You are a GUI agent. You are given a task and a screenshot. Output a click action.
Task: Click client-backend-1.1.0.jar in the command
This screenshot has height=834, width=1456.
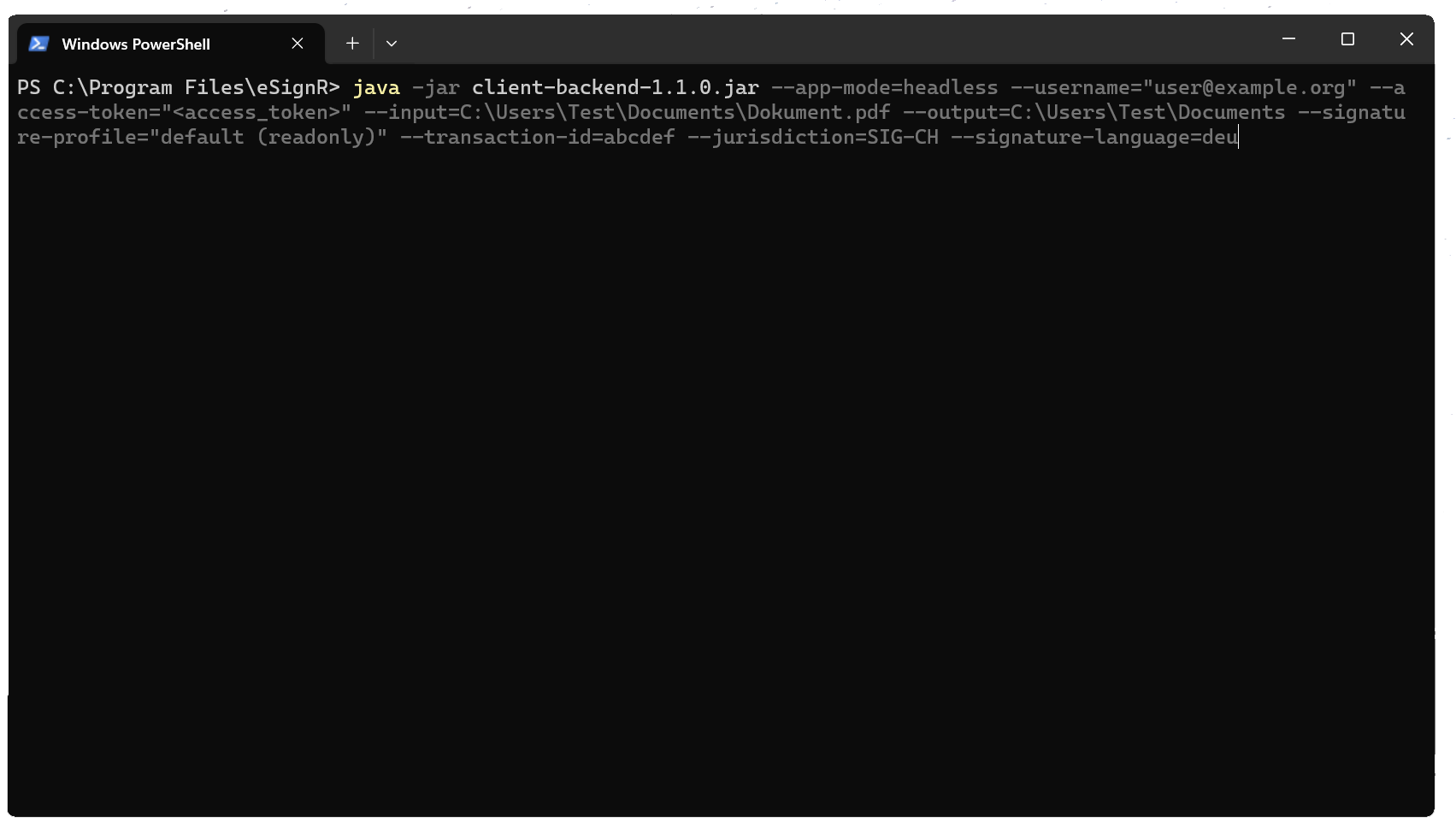616,88
